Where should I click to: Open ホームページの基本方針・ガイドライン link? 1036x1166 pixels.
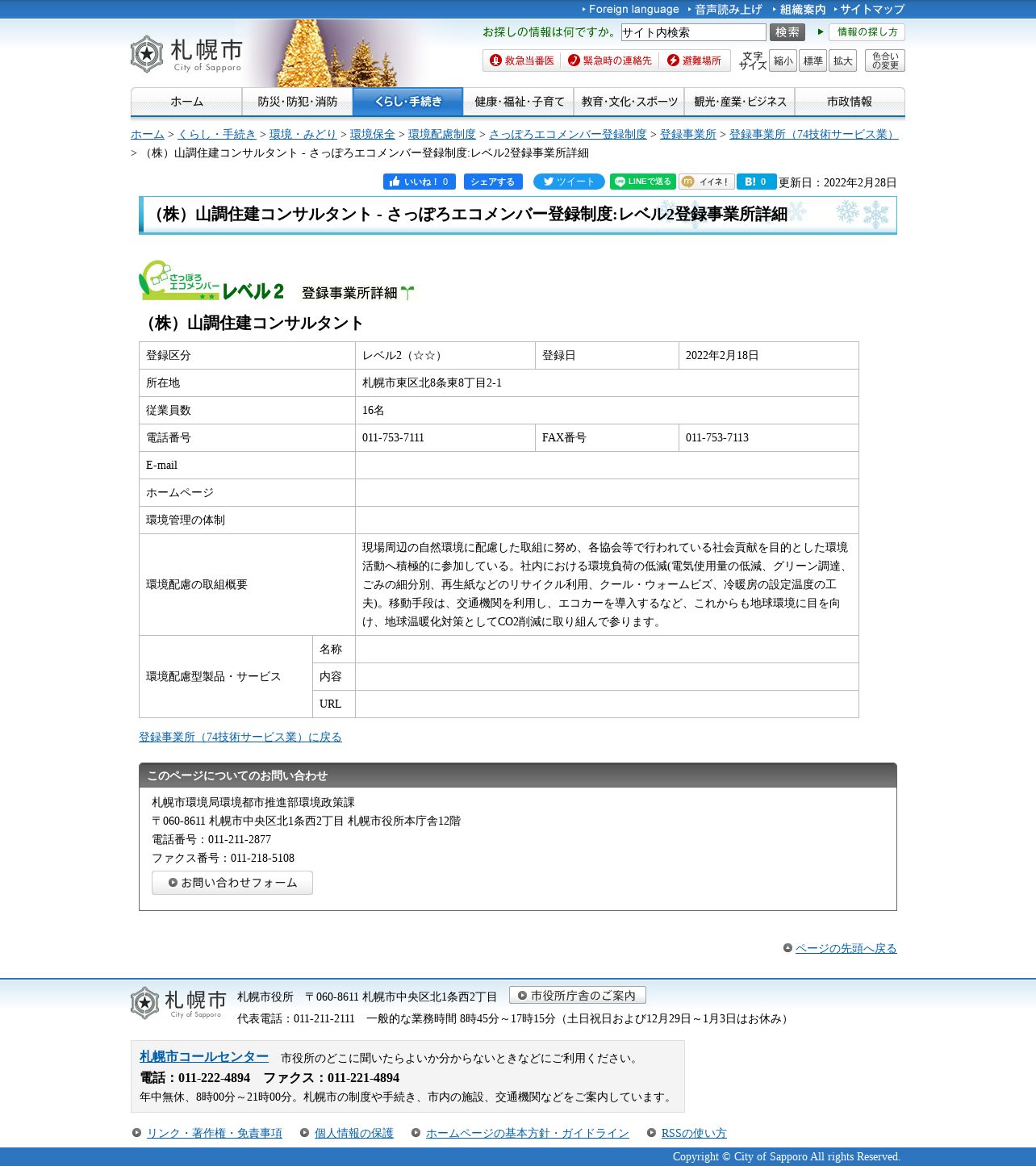[528, 1133]
